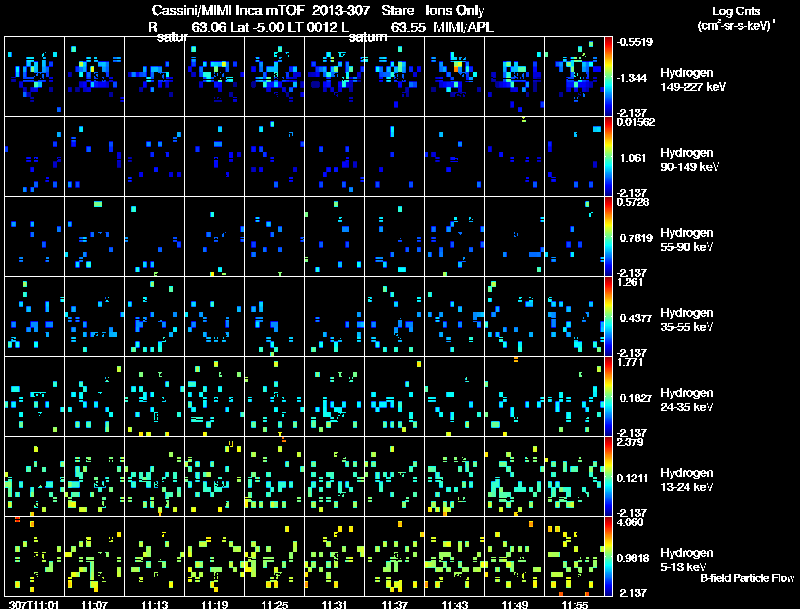800x609 pixels.
Task: Click the 307T11:01 time axis label
Action: tap(34, 604)
